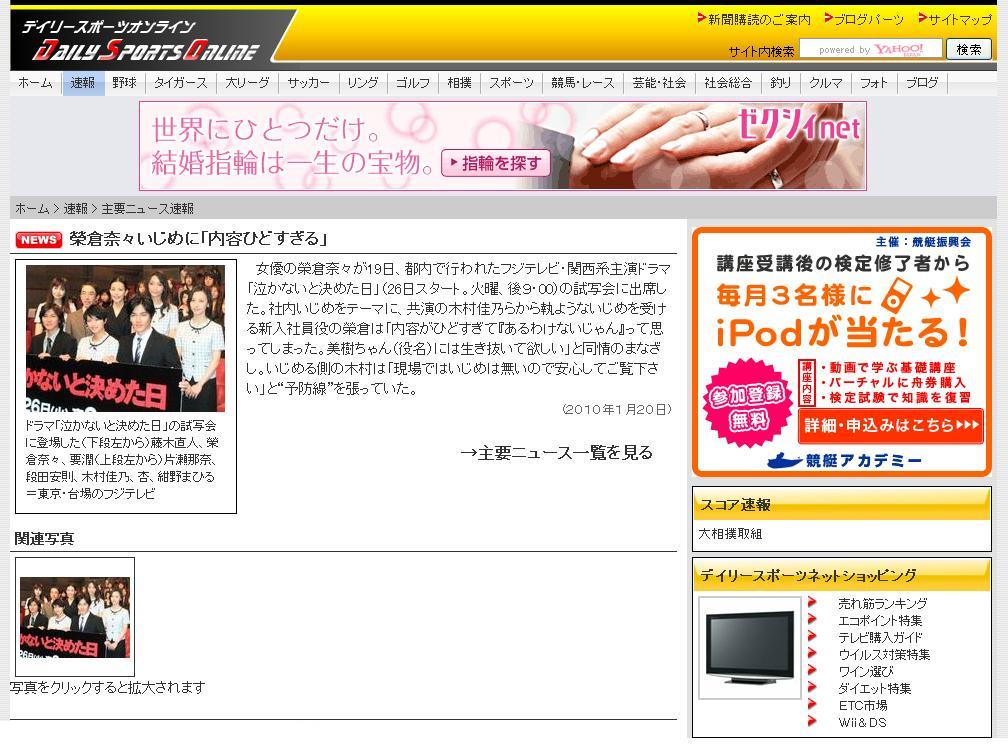Click the 検索 search button
Viewport: 1008px width, 749px height.
(x=969, y=50)
